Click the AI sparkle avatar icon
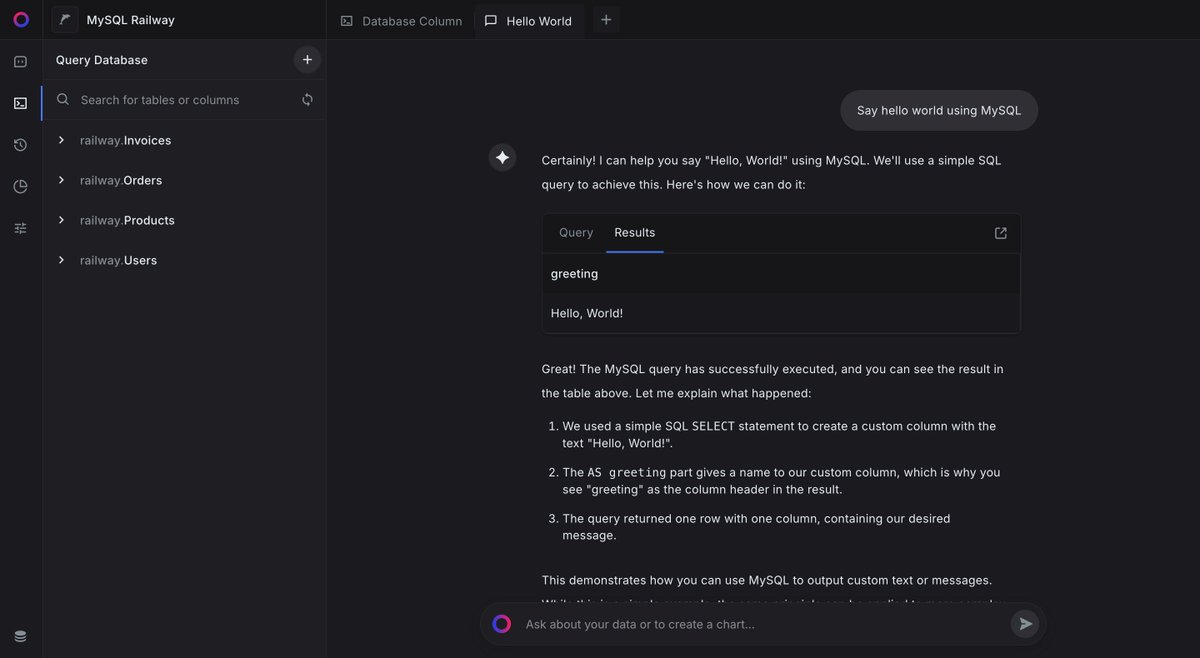The height and width of the screenshot is (658, 1200). point(502,158)
